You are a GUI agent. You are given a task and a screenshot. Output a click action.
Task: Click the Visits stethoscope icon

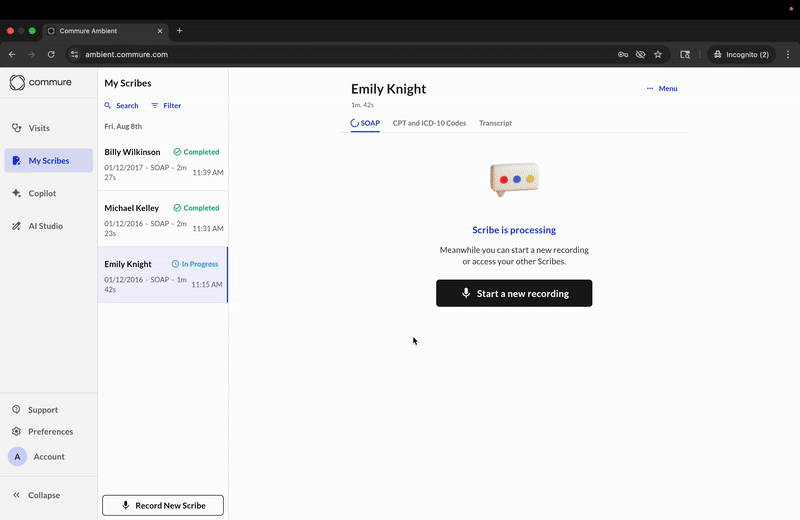[x=16, y=128]
